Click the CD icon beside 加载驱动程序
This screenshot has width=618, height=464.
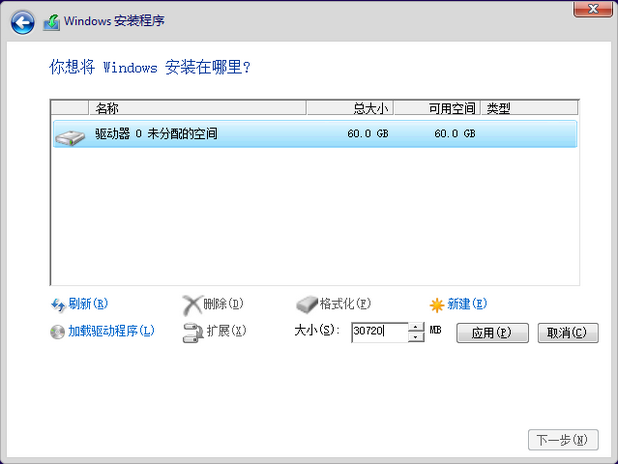[58, 332]
